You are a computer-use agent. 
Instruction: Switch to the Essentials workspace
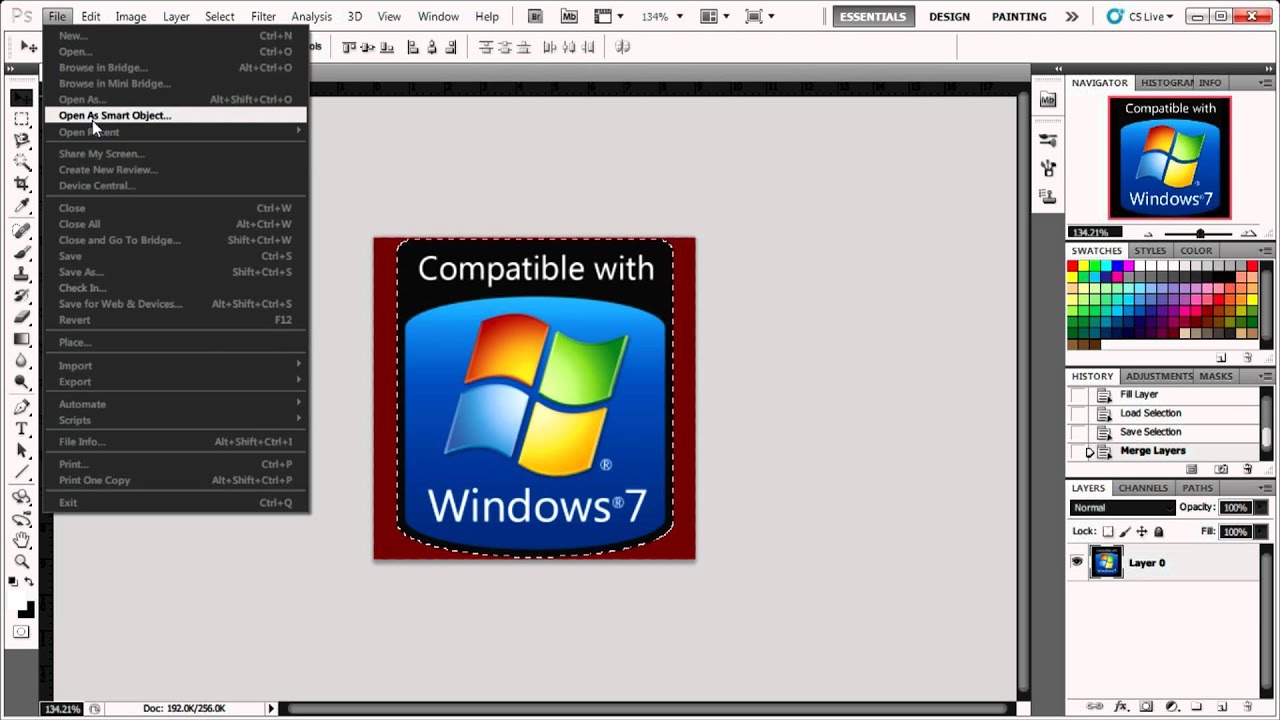[x=873, y=17]
